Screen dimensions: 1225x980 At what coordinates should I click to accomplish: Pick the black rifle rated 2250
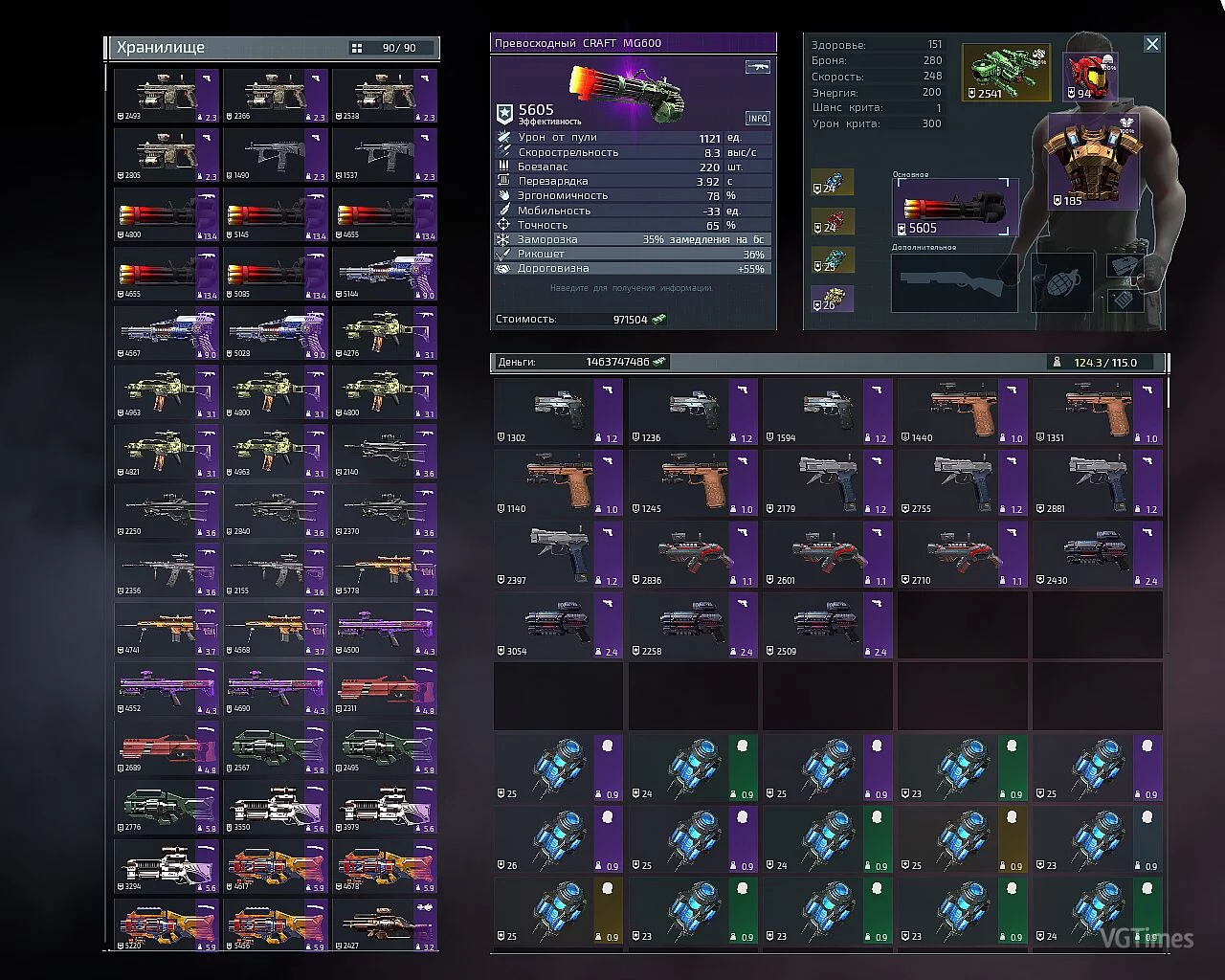[x=167, y=511]
